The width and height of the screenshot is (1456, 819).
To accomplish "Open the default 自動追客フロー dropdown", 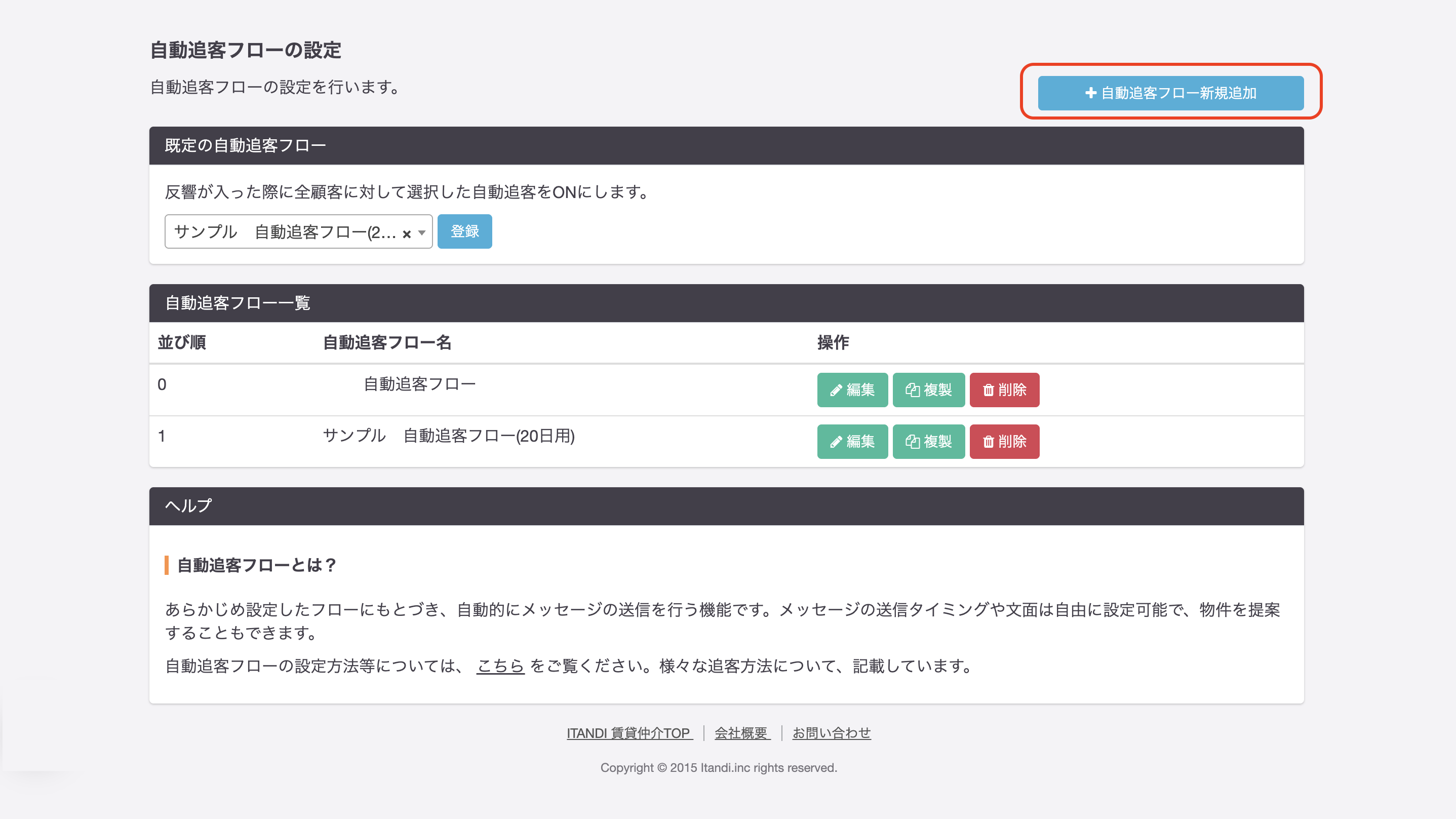I will pyautogui.click(x=298, y=231).
